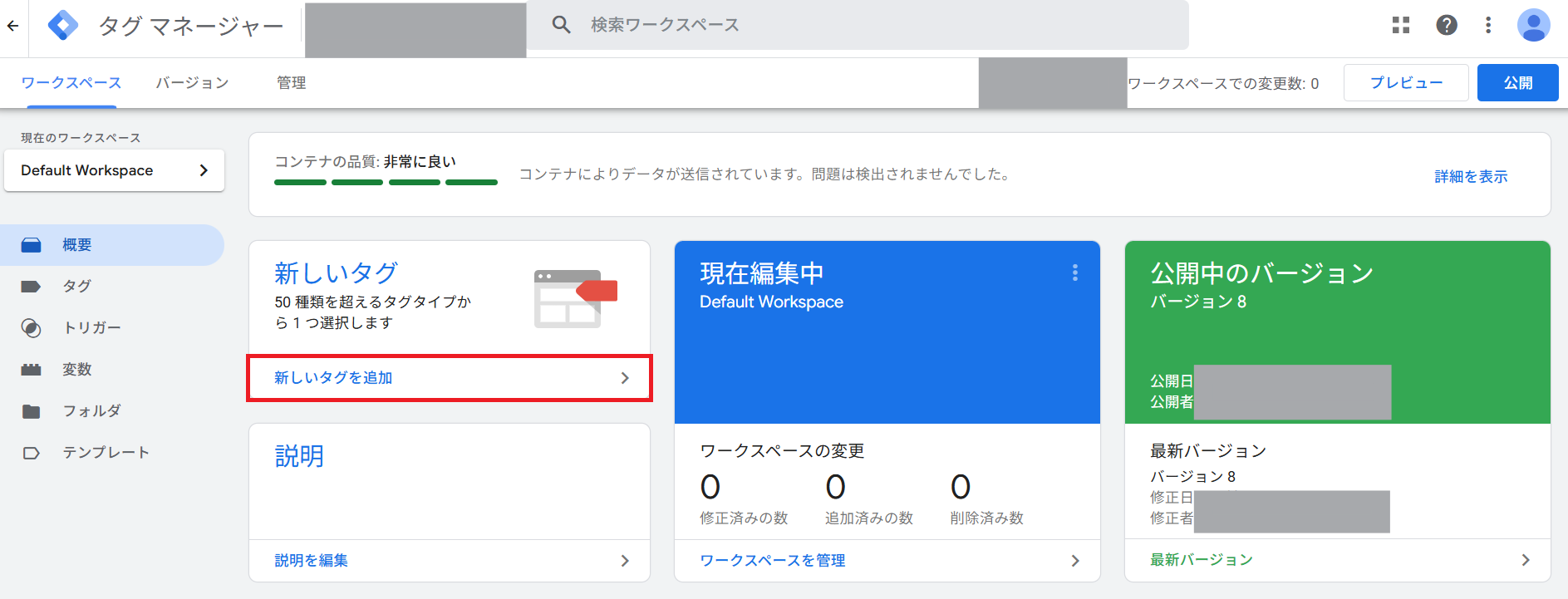Click the 概要 overview icon in sidebar
1568x599 pixels.
click(x=31, y=245)
